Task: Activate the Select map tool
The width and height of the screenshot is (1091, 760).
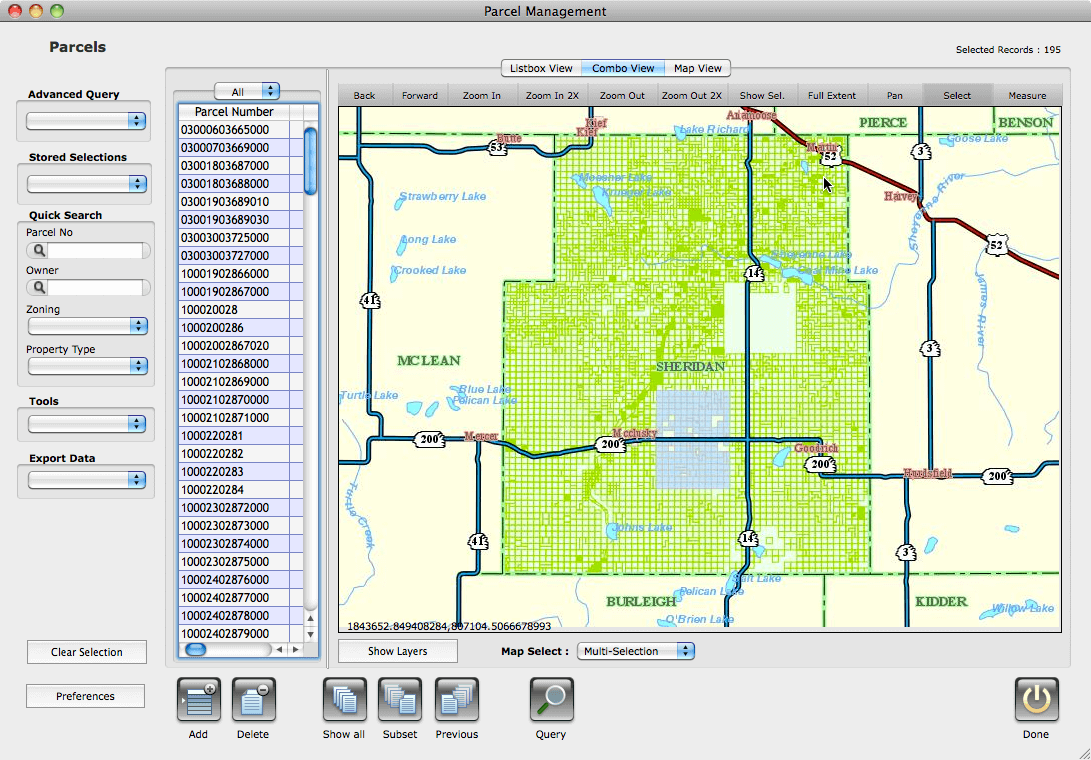Action: coord(957,95)
